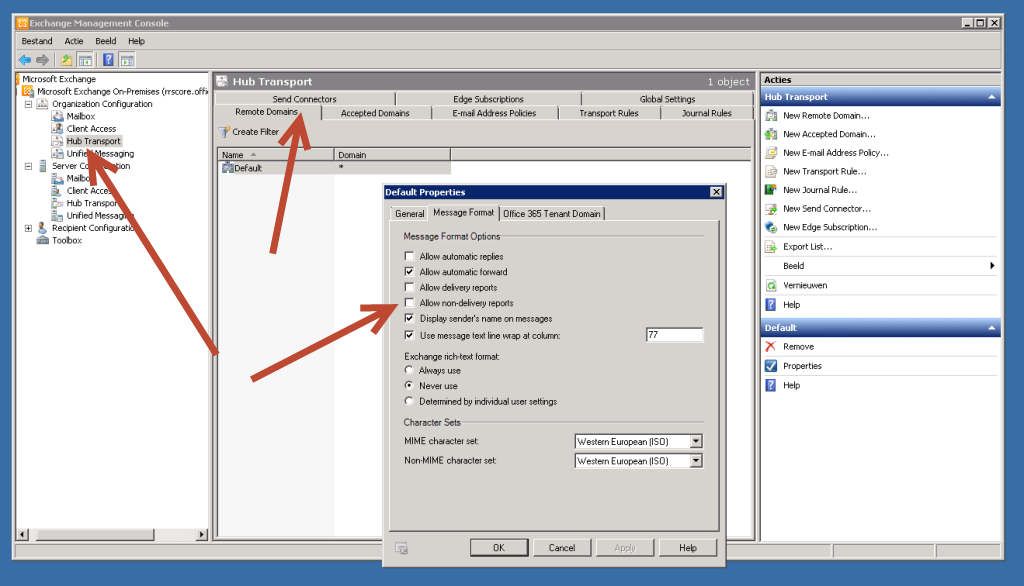Click the OK button

[x=499, y=548]
